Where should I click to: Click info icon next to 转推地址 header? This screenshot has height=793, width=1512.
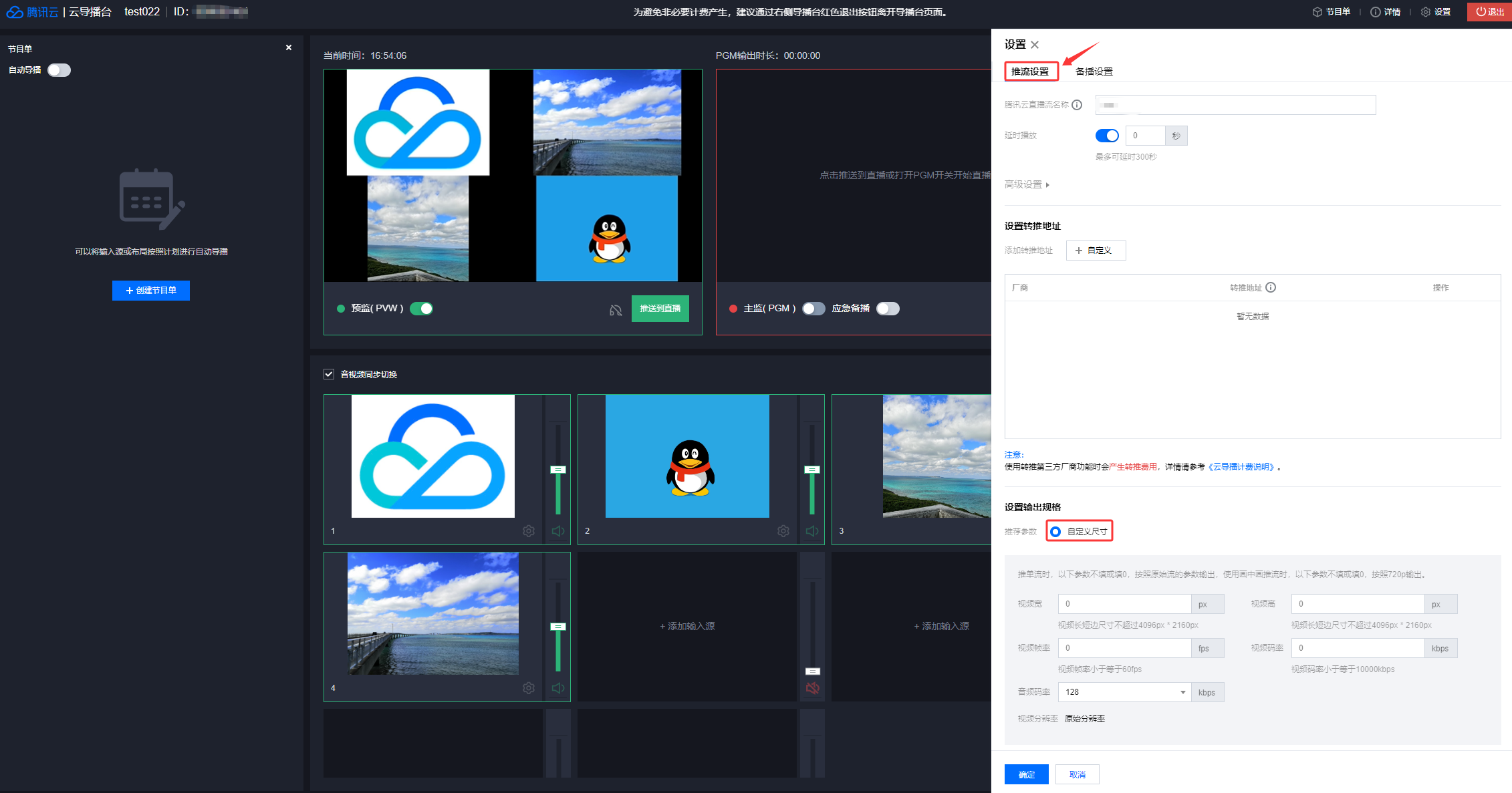(1271, 287)
